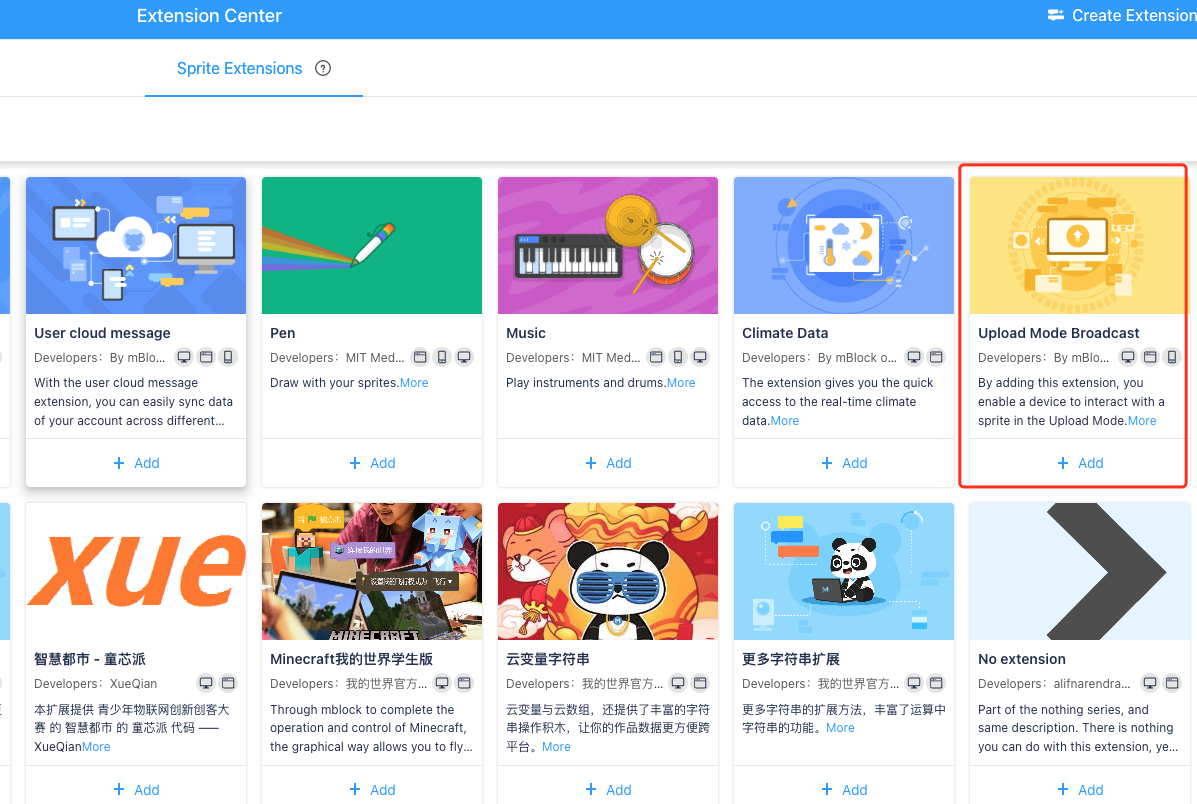The height and width of the screenshot is (804, 1197).
Task: Click desktop platform icon on Pen card
Action: coord(464,357)
